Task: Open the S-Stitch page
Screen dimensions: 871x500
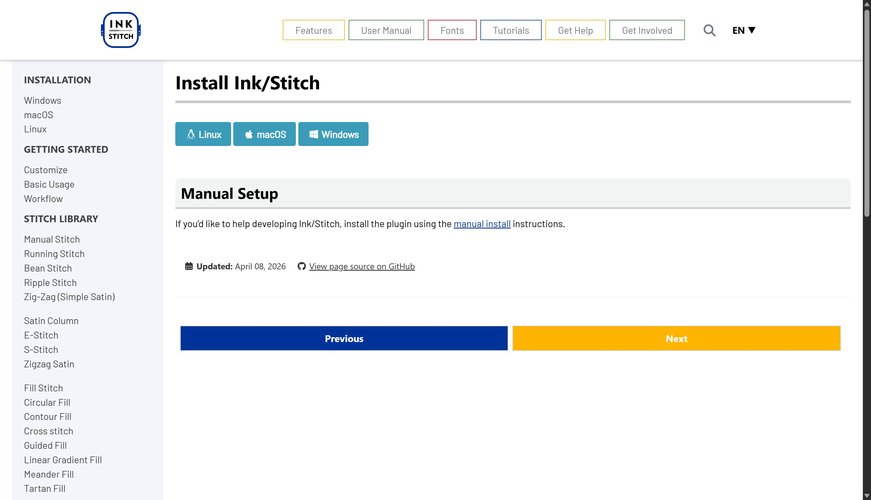Action: 41,350
